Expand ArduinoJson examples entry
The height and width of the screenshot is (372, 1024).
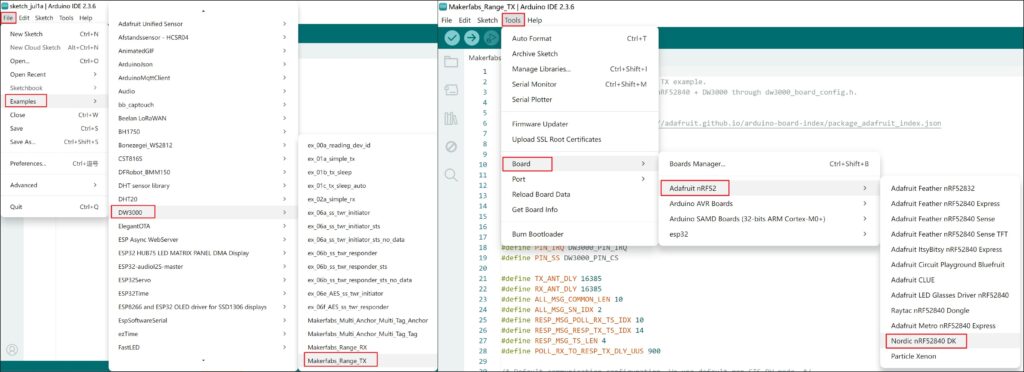202,64
